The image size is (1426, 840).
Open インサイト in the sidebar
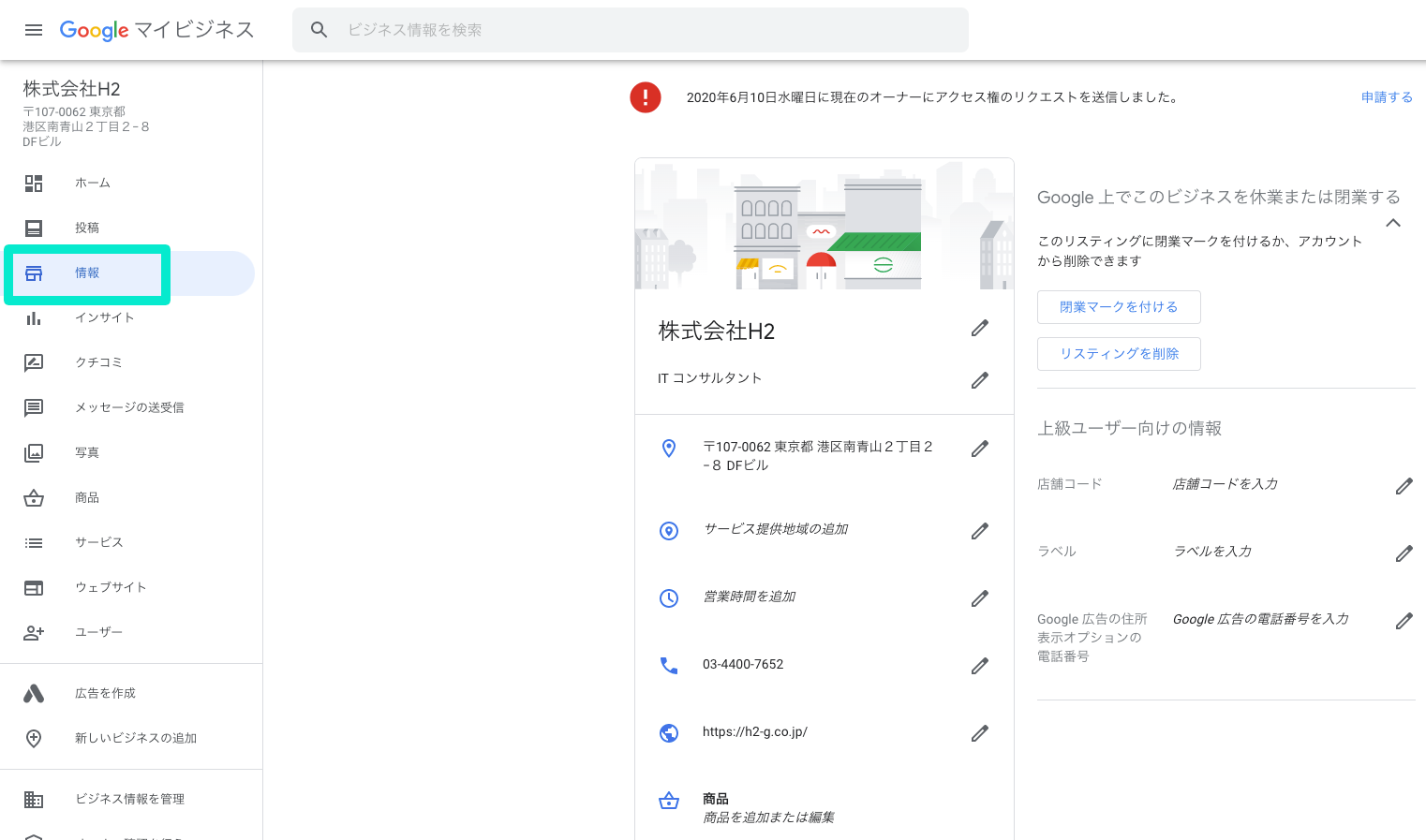127,317
